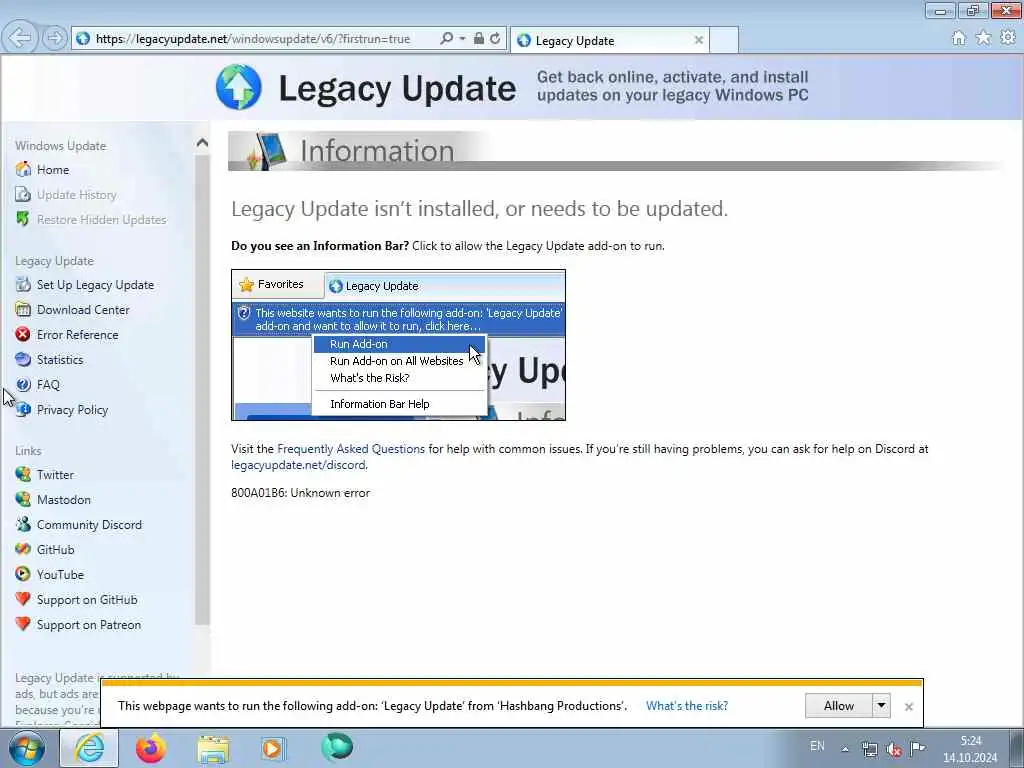Viewport: 1024px width, 768px height.
Task: Click Set Up Legacy Update link
Action: click(95, 285)
